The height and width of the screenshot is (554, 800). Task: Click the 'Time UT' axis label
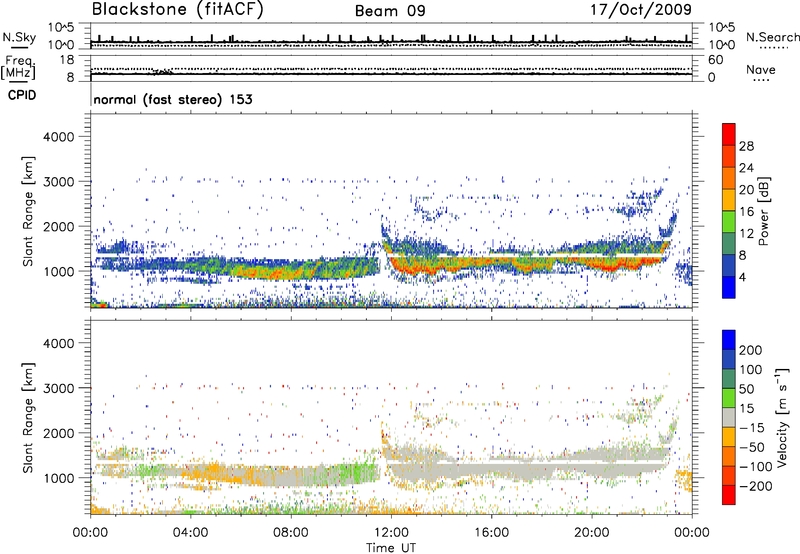click(x=391, y=547)
